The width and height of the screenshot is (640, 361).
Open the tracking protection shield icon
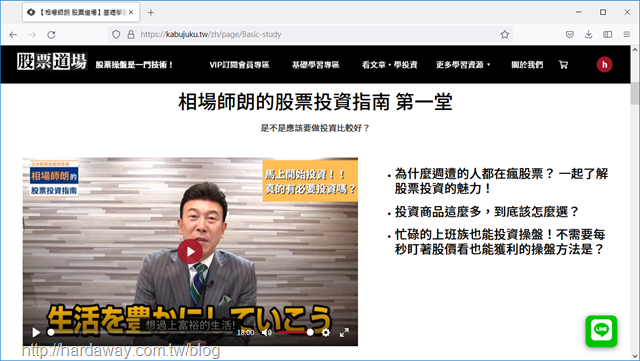coord(116,35)
